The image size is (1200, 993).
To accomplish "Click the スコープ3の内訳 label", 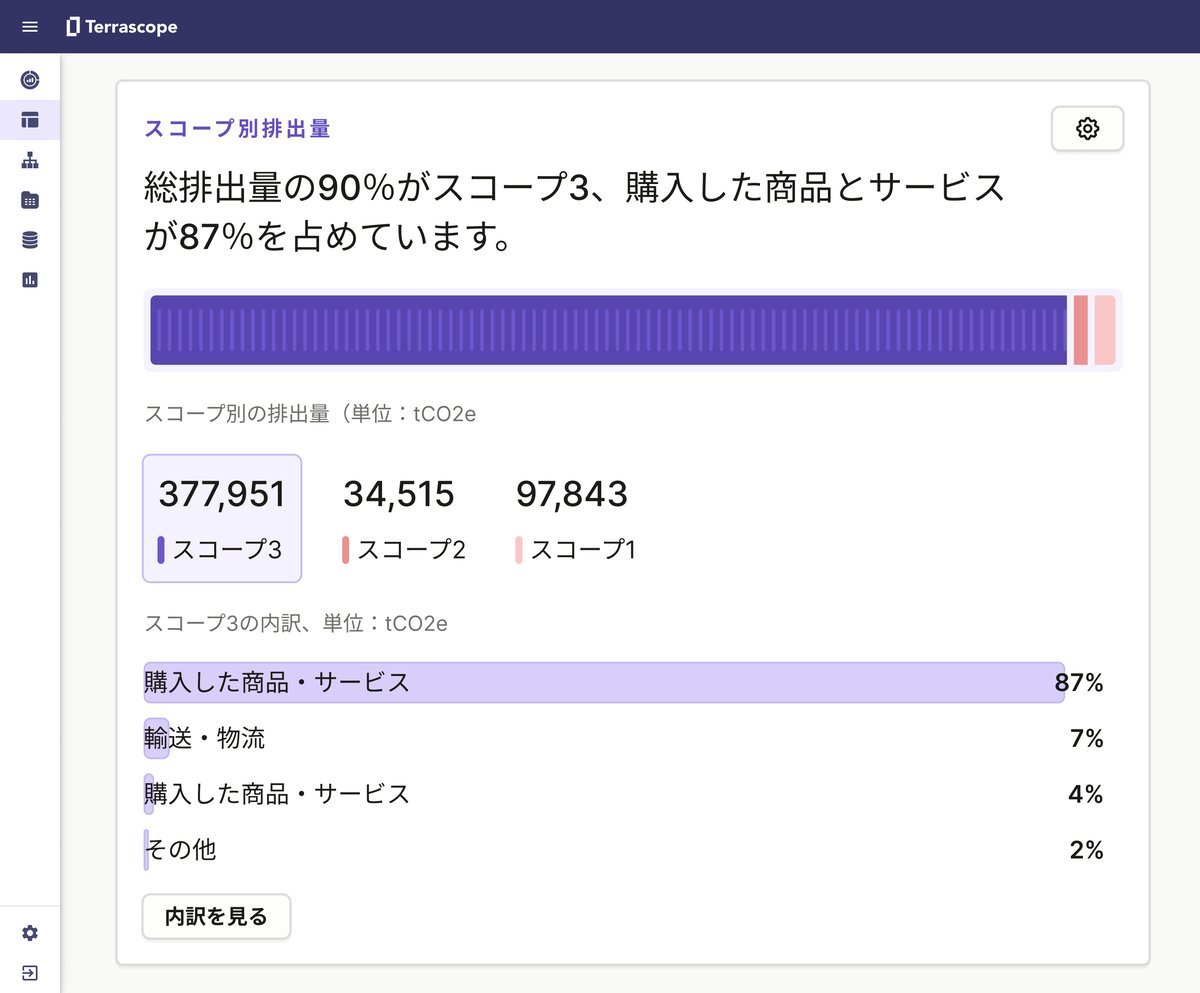I will coord(296,624).
